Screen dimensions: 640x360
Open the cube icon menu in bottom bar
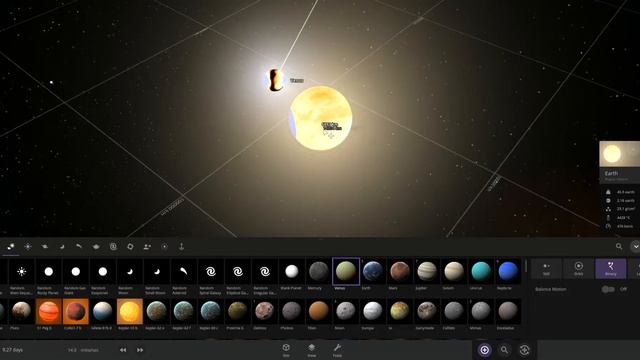pos(286,350)
